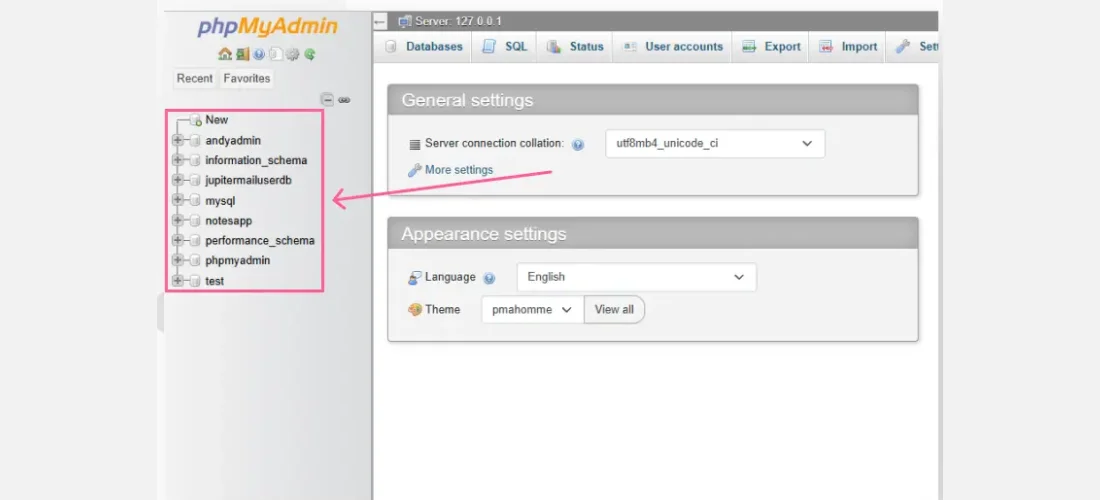
Task: Click the log out door icon
Action: click(243, 54)
